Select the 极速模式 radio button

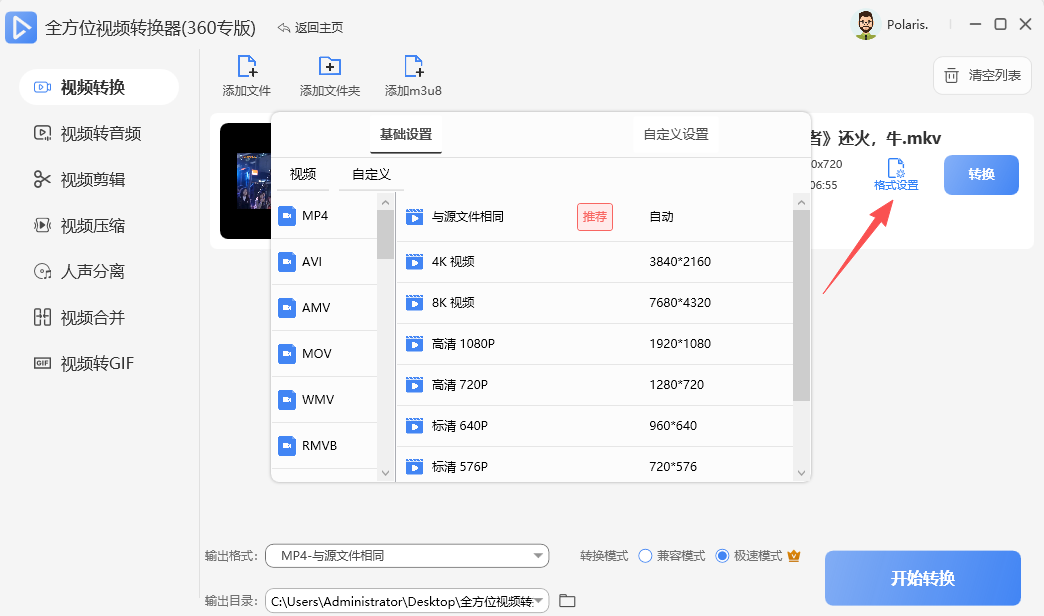723,556
